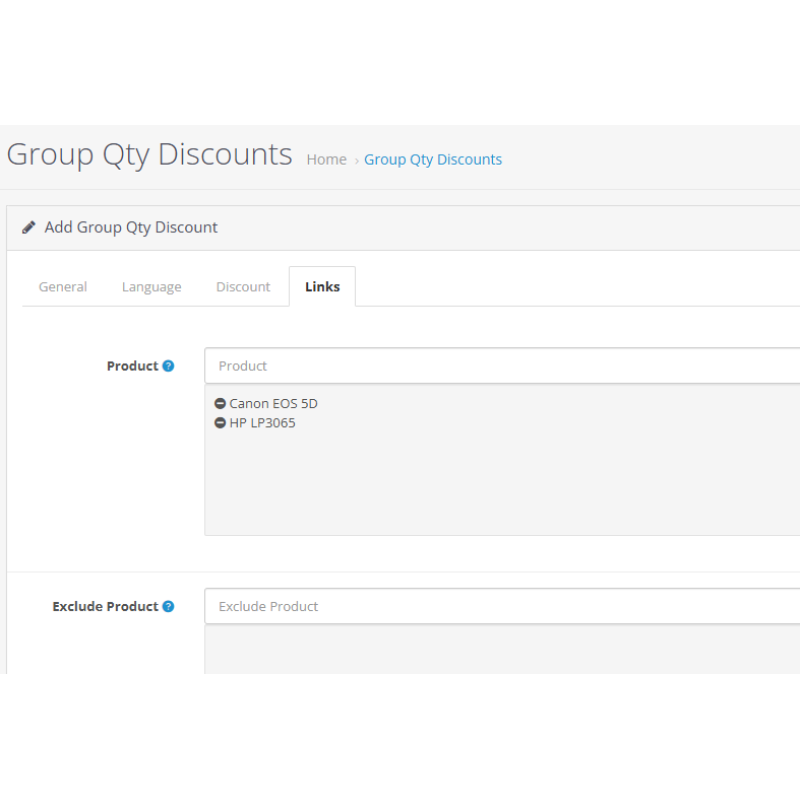The width and height of the screenshot is (800, 800).
Task: Click the help icon beside Product label
Action: [168, 366]
